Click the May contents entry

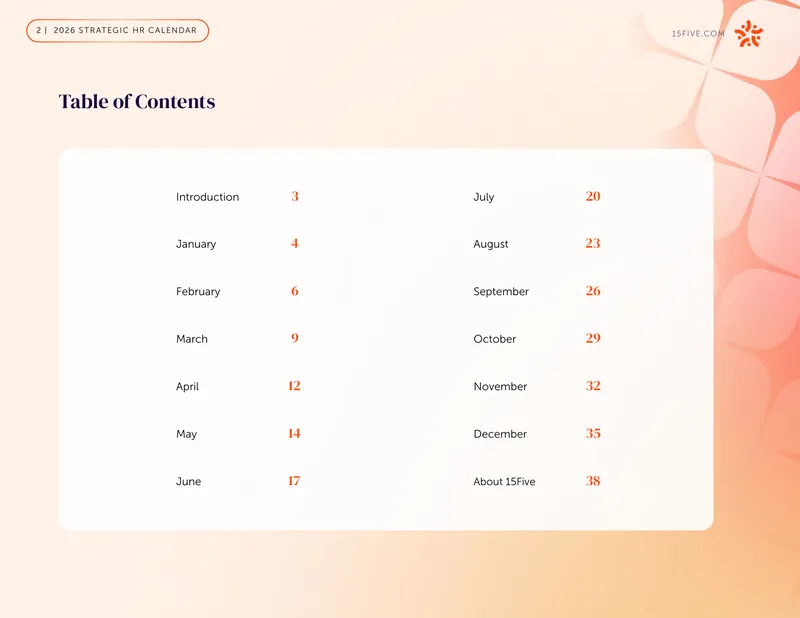click(x=186, y=434)
